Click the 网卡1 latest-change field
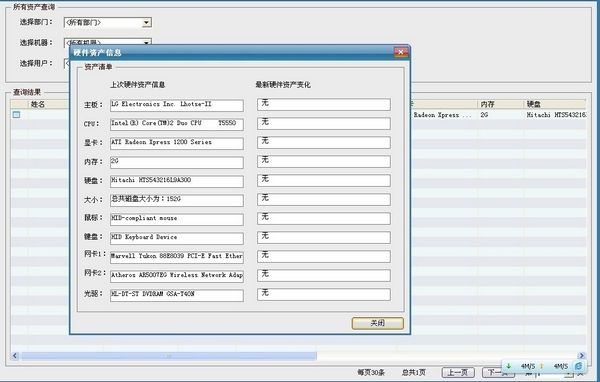 pos(324,256)
